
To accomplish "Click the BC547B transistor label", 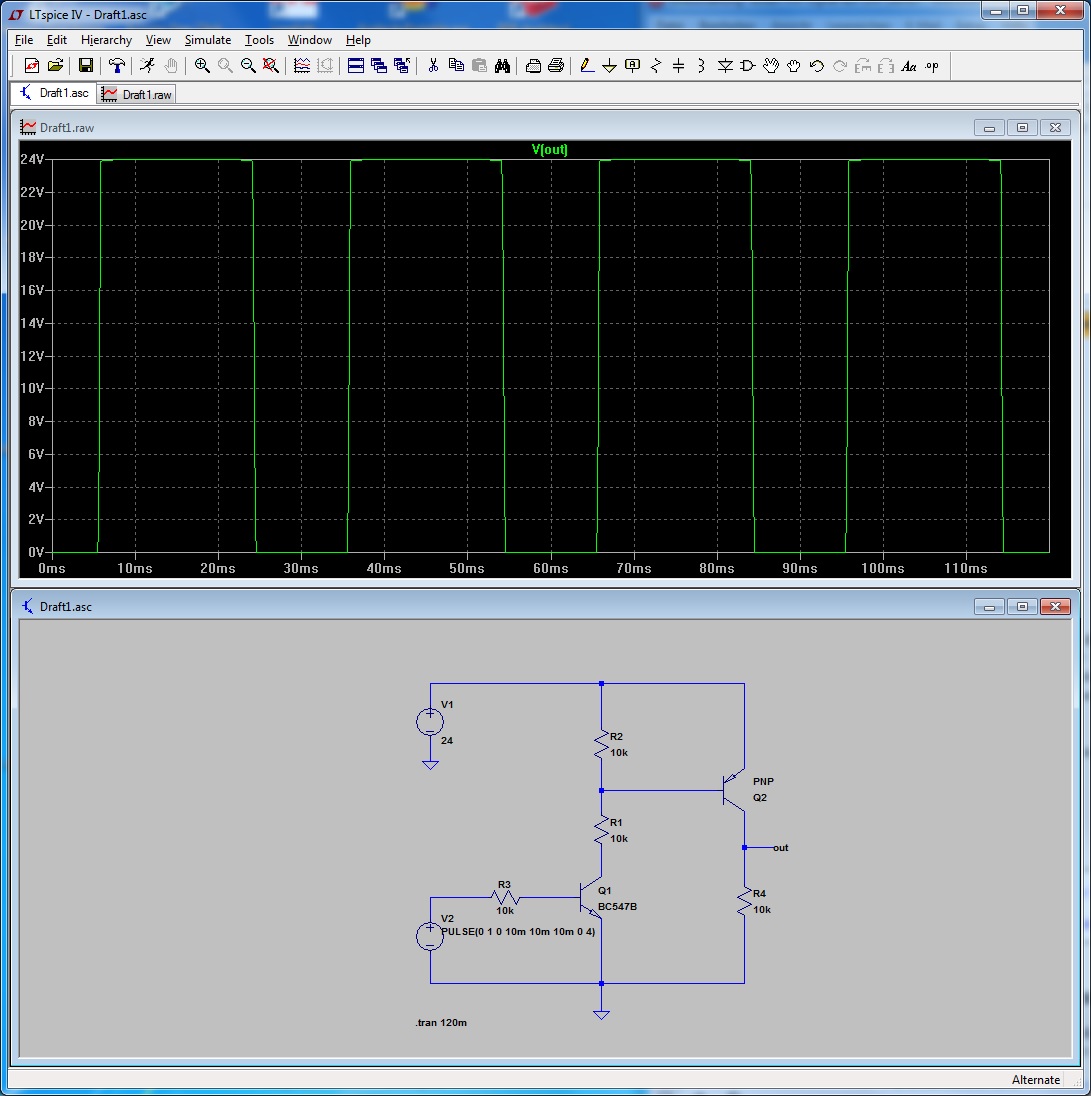I will click(617, 907).
